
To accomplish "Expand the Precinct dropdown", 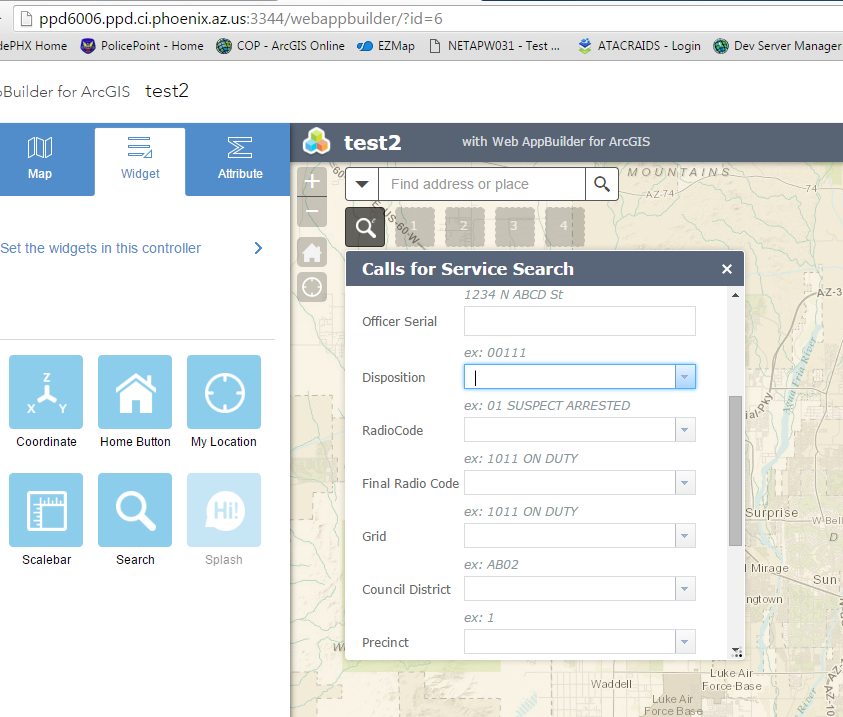I will (x=685, y=642).
